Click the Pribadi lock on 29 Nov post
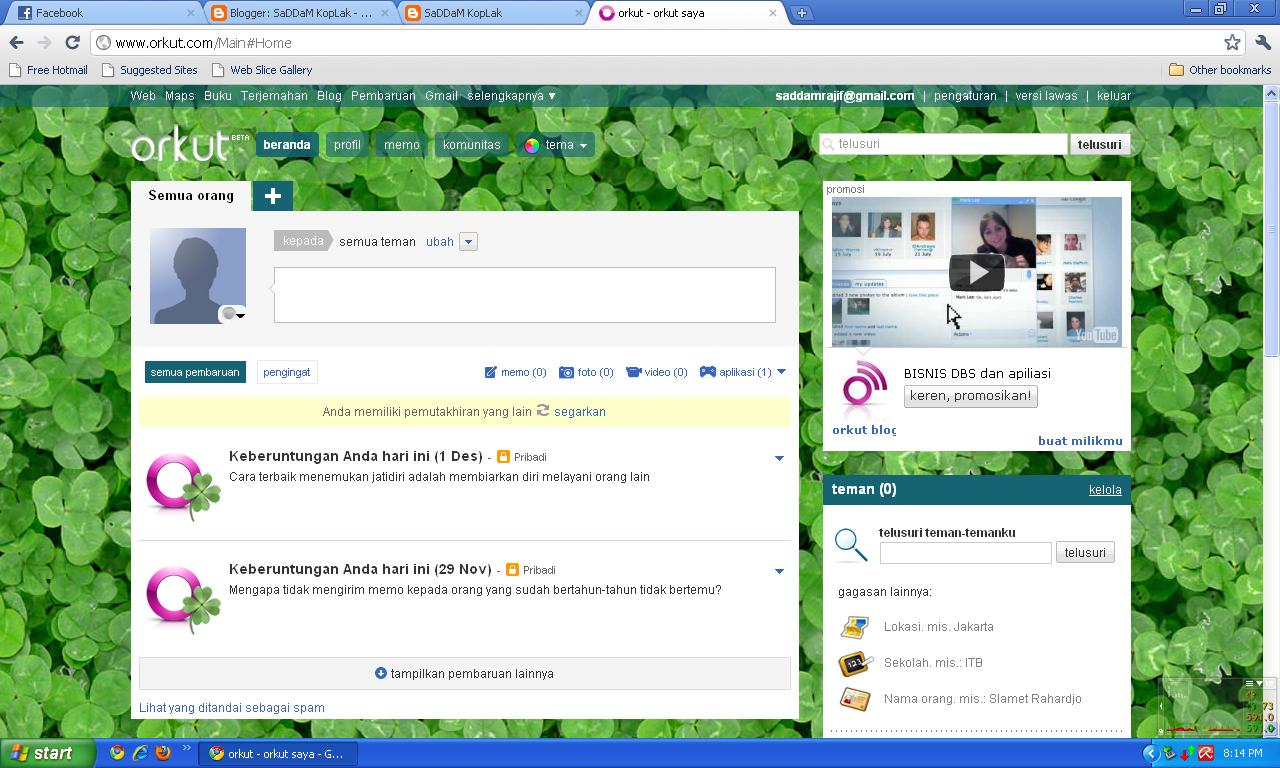Image resolution: width=1280 pixels, height=768 pixels. click(512, 570)
